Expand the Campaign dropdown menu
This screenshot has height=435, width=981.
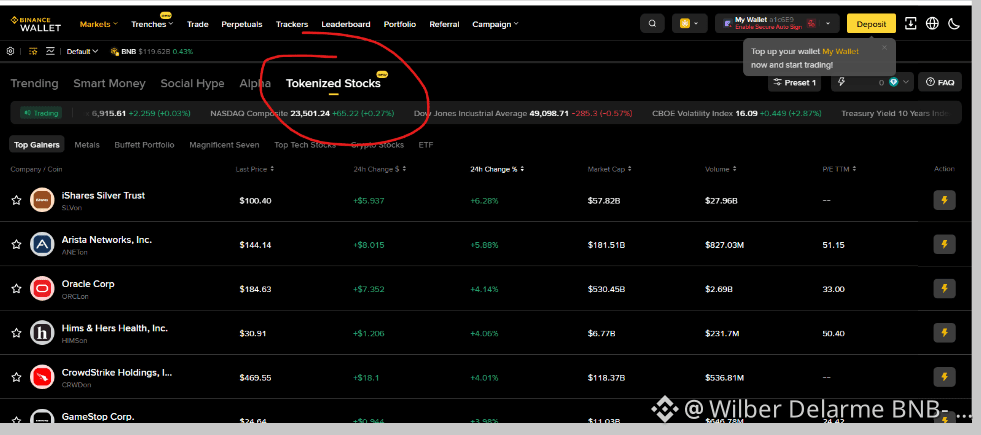tap(495, 24)
